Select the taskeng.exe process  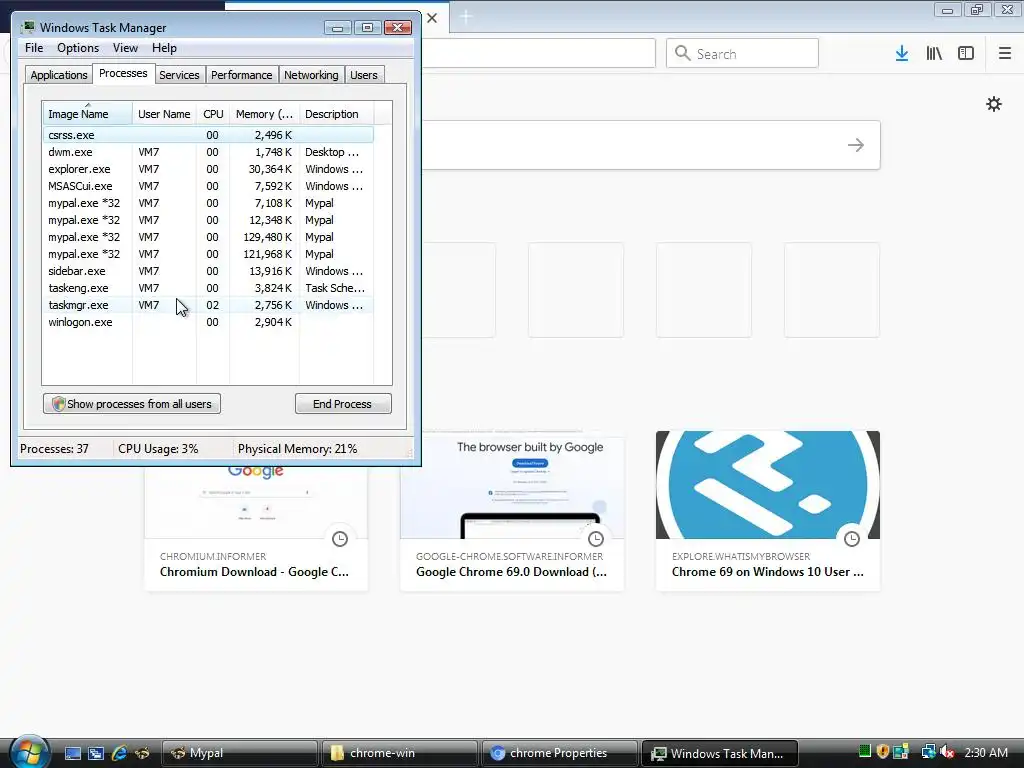point(208,288)
